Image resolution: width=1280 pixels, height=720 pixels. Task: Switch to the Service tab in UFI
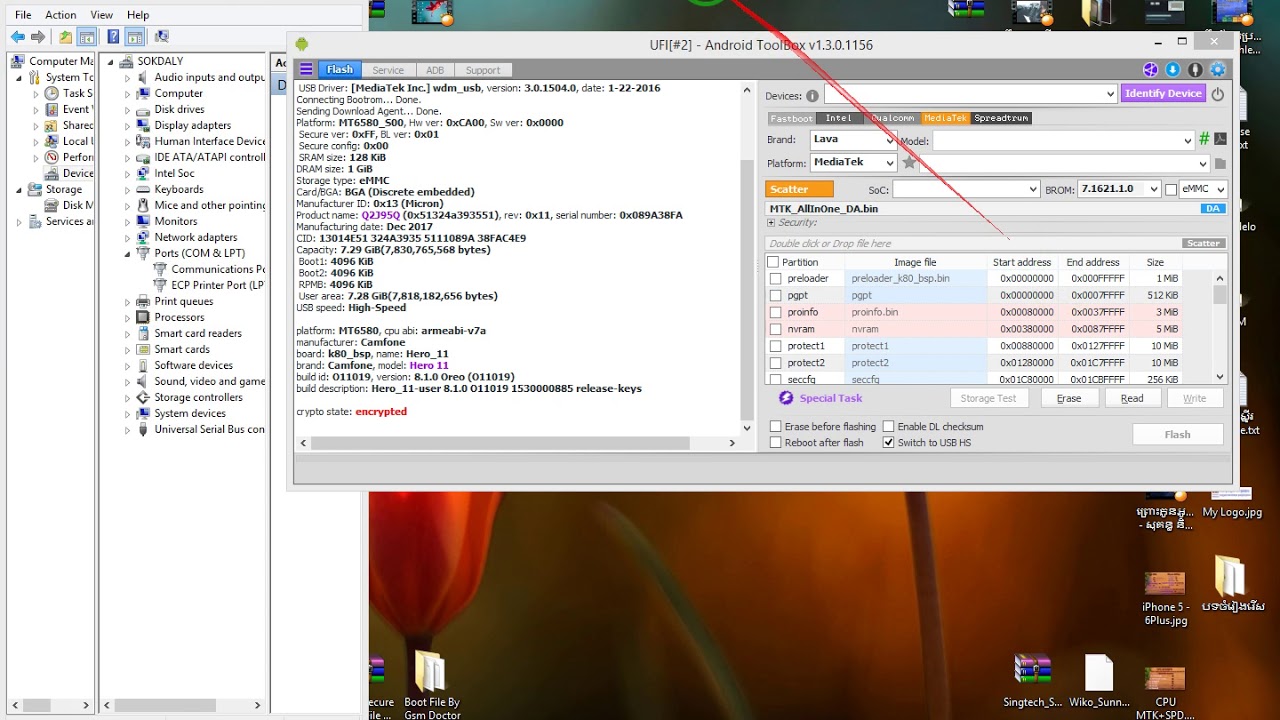[388, 70]
